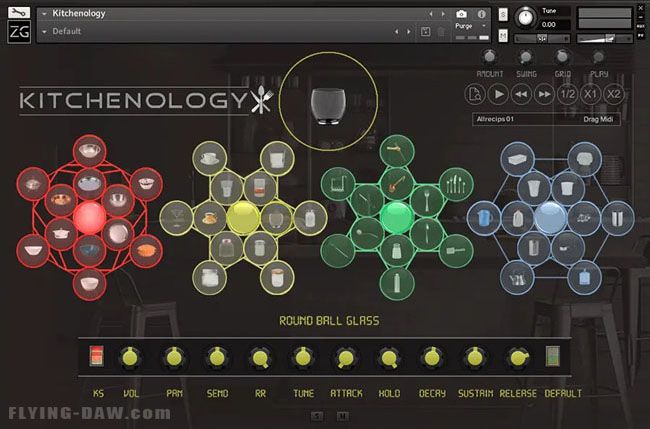Choose the single fork in the green cluster
Viewport: 650px width, 429px height.
pyautogui.click(x=427, y=201)
